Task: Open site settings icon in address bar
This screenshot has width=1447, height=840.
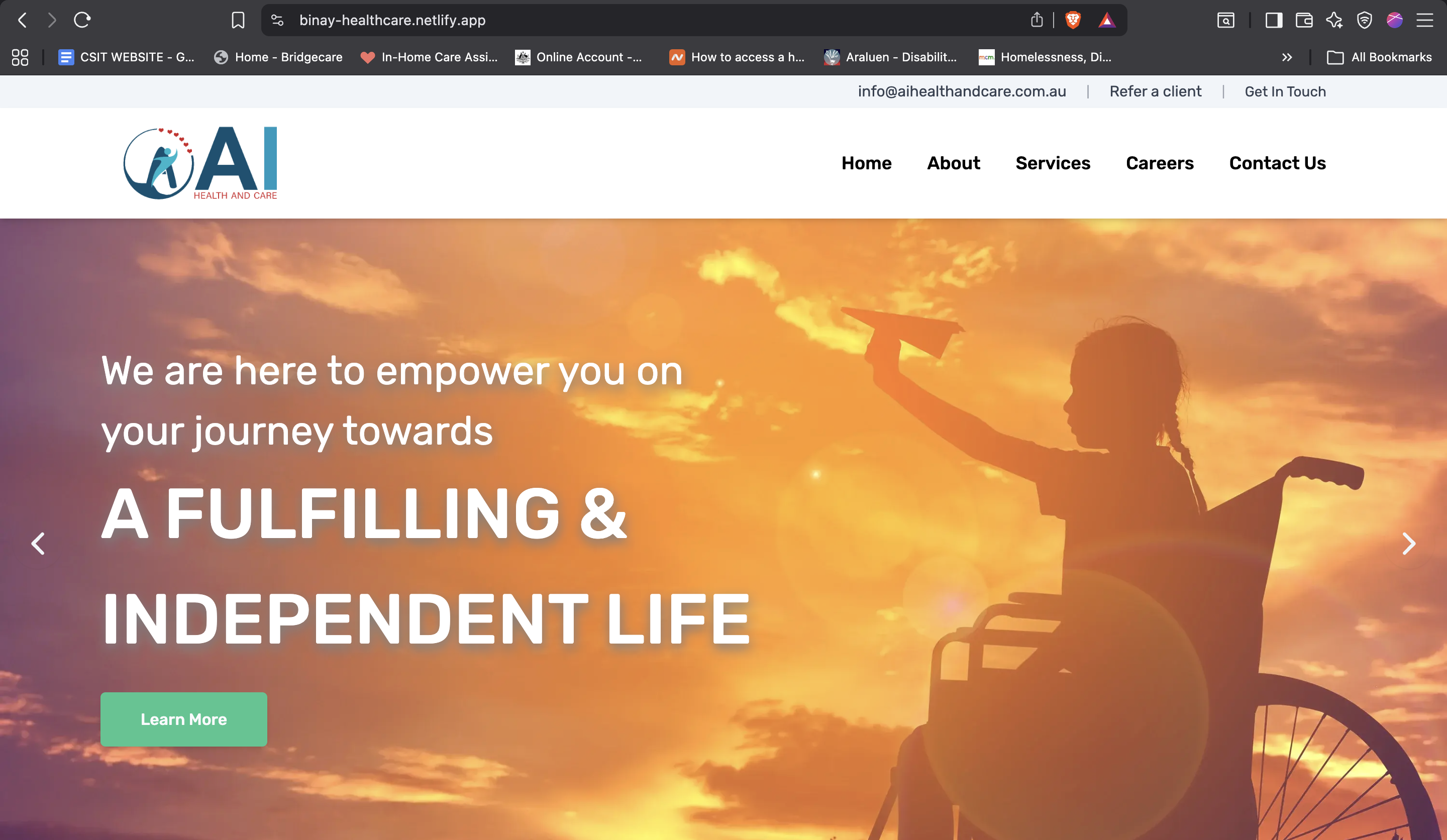Action: pyautogui.click(x=277, y=21)
